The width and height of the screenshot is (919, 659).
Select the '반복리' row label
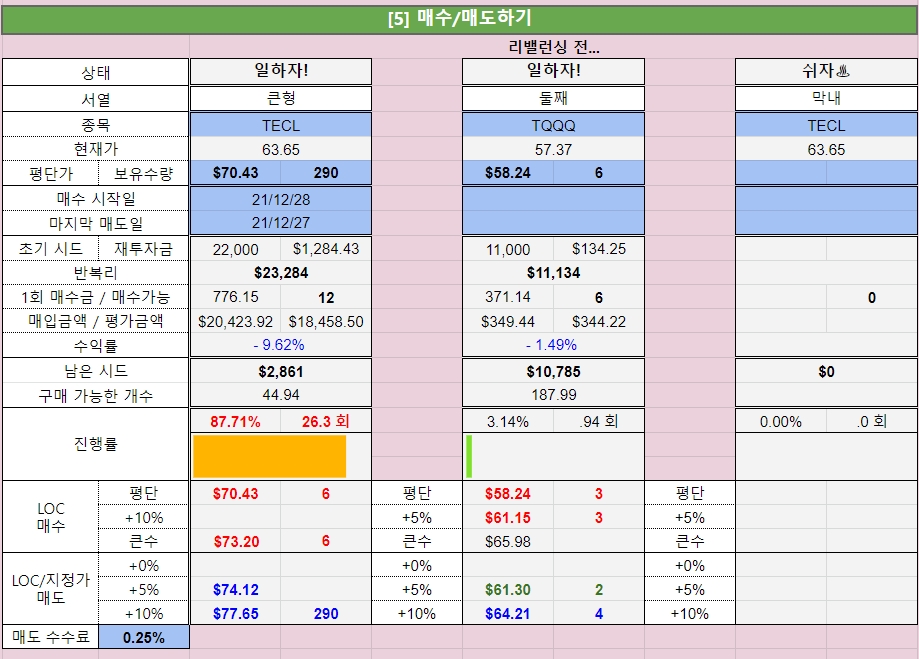tap(96, 273)
